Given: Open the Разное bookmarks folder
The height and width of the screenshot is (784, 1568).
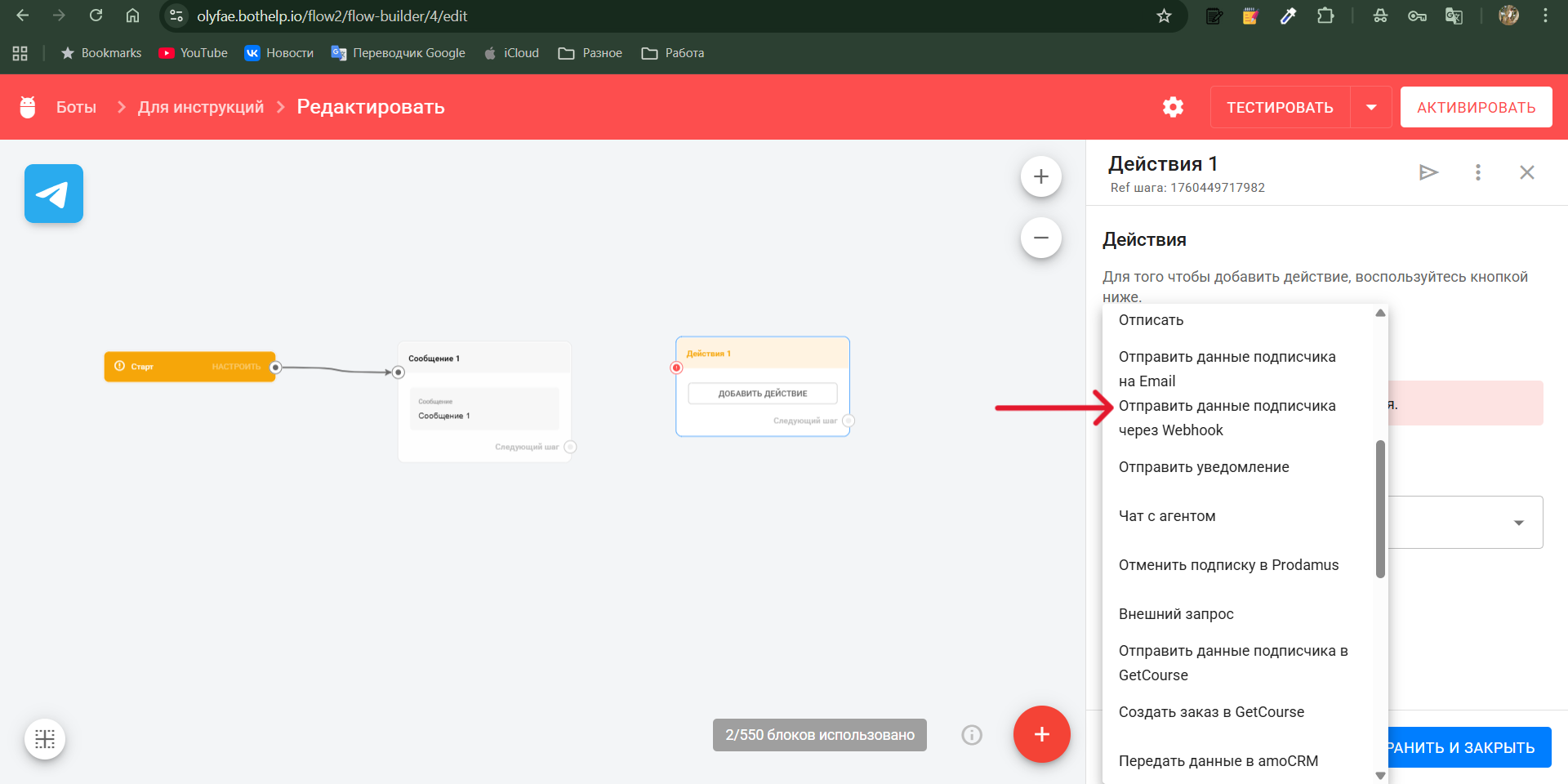Looking at the screenshot, I should (590, 52).
